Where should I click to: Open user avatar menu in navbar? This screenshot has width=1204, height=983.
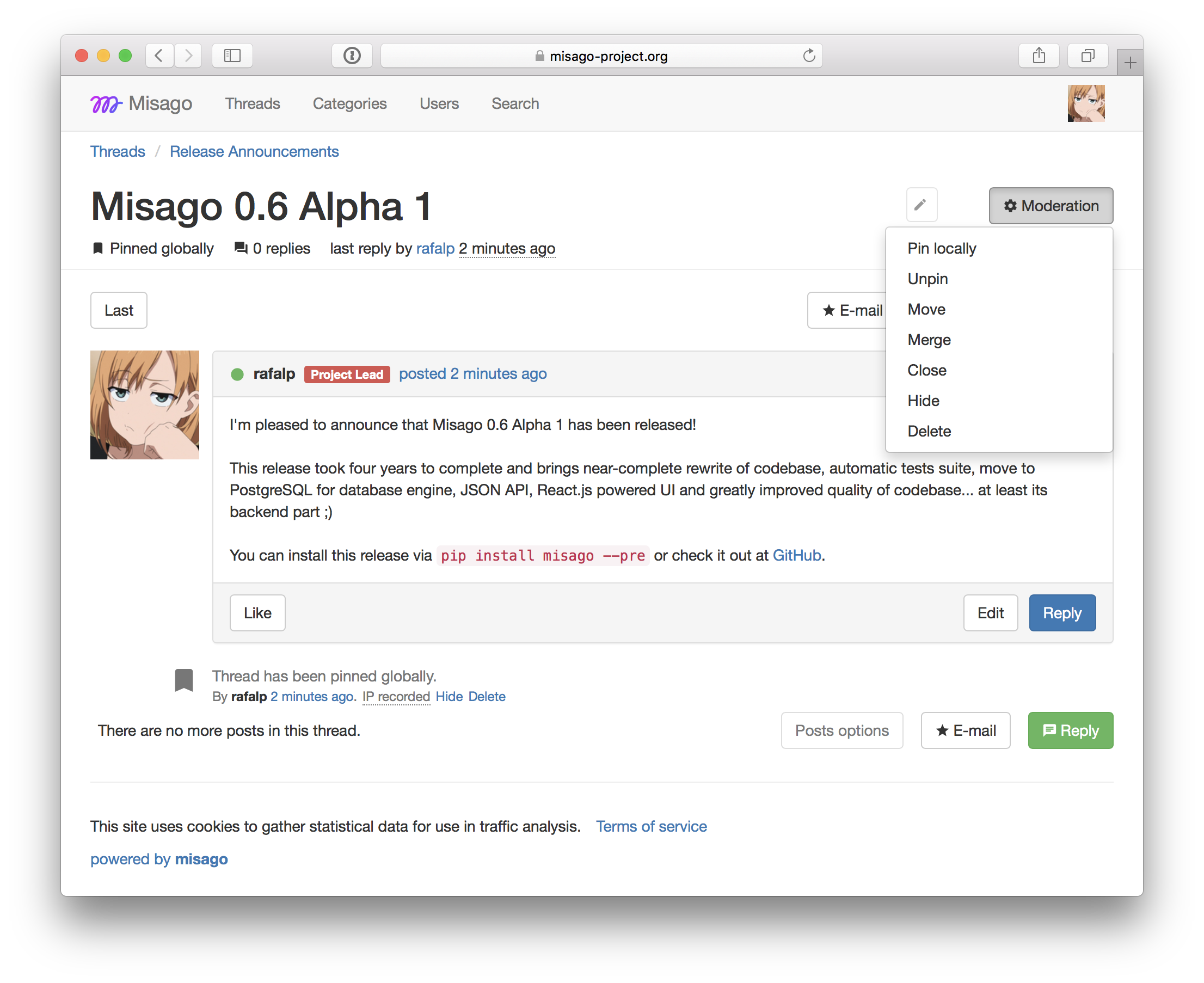1086,103
